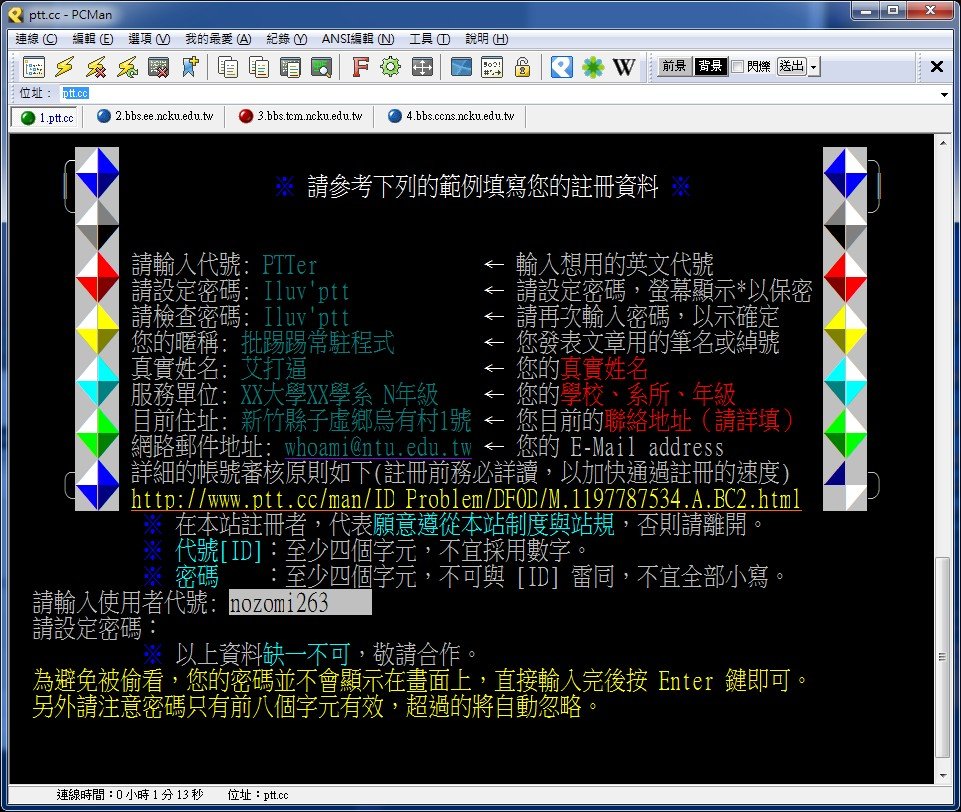The height and width of the screenshot is (812, 961).
Task: Open the 我的最愛 (A) menu
Action: [x=218, y=39]
